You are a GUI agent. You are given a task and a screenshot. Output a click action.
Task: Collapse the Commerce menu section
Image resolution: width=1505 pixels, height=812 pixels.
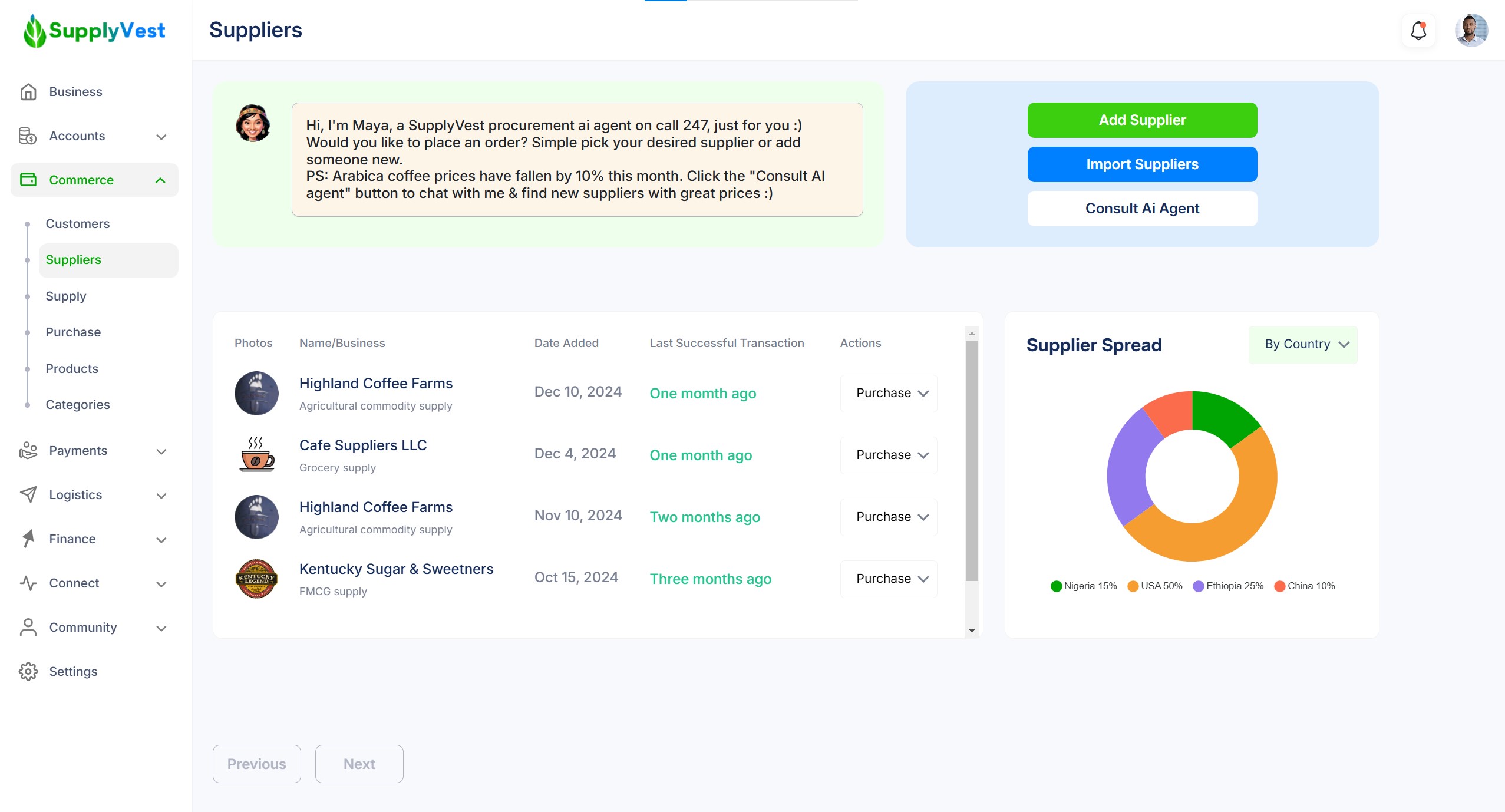click(x=160, y=180)
